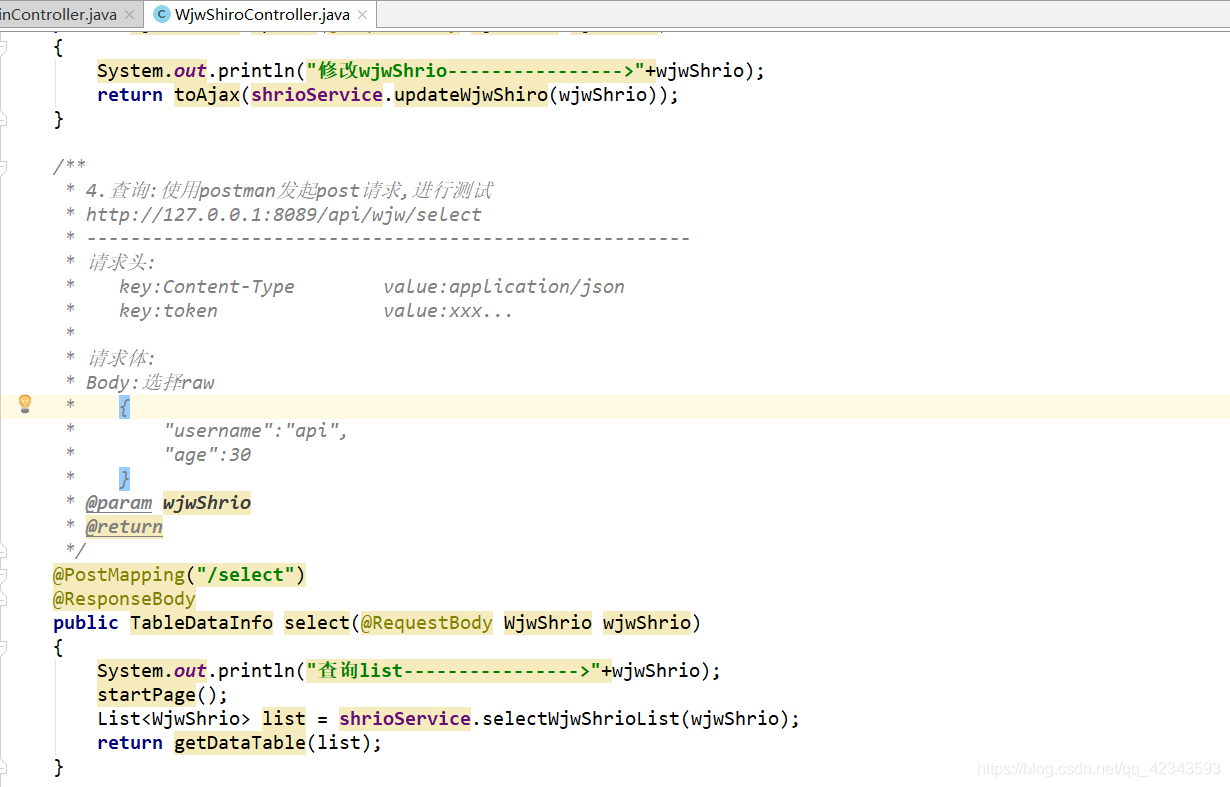Open the yellow lightbulb intention actions

coord(25,403)
